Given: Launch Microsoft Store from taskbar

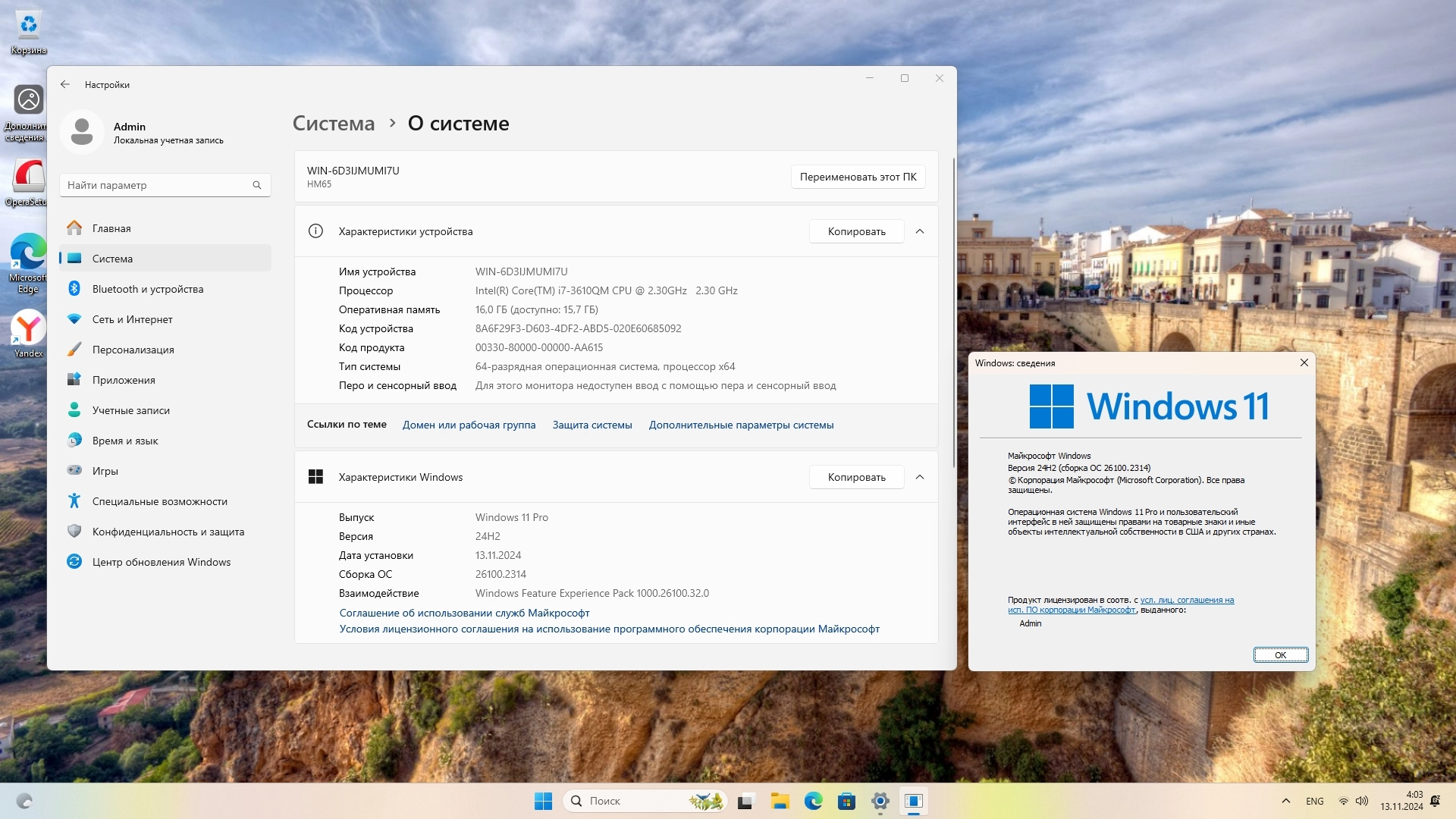Looking at the screenshot, I should click(x=846, y=801).
